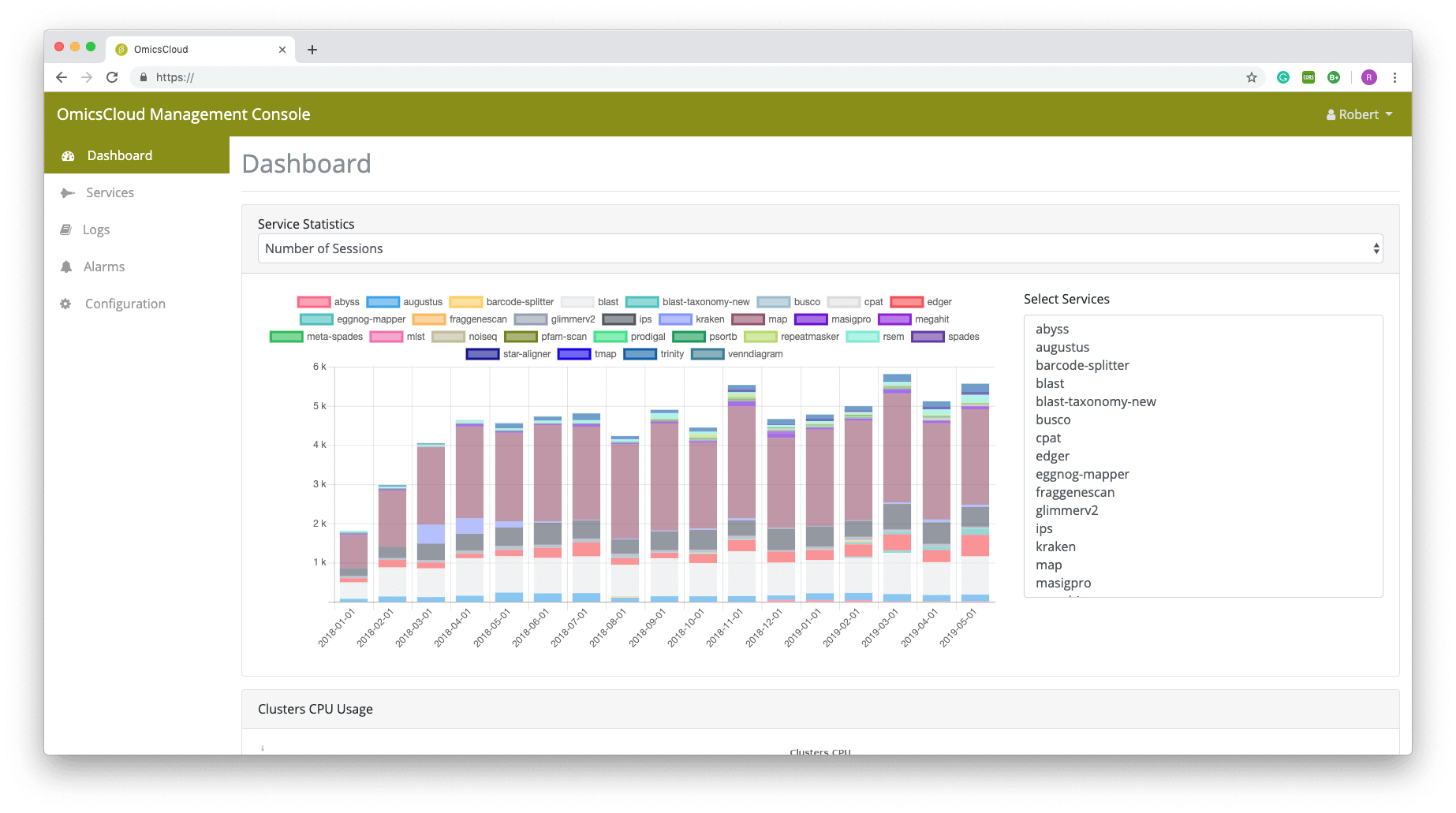Click the browser forward arrow
Screen dimensions: 1456x813
(x=87, y=77)
